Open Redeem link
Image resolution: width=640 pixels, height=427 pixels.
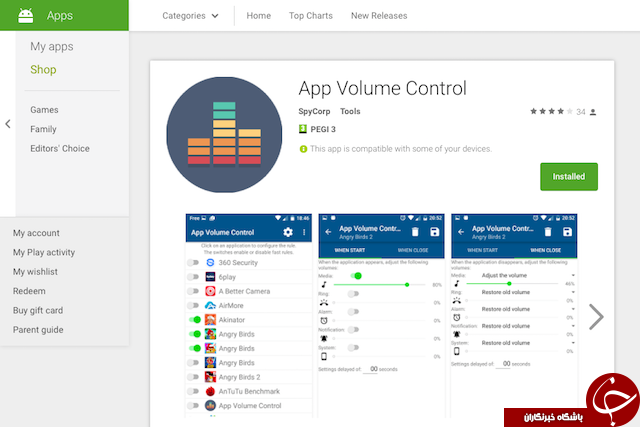[29, 291]
